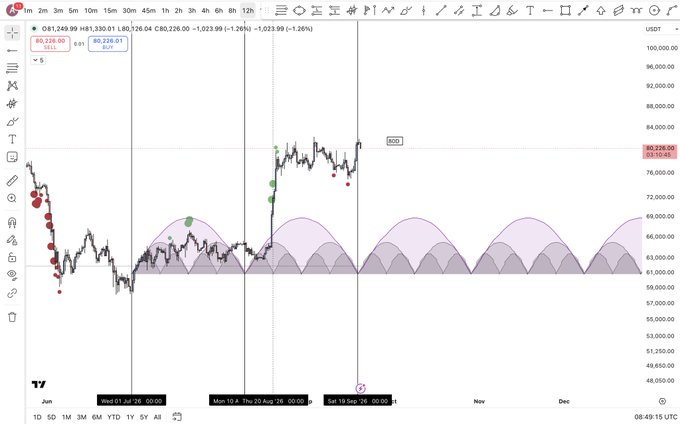Select the rectangle tool in top toolbar
This screenshot has width=680, height=424.
click(x=565, y=10)
